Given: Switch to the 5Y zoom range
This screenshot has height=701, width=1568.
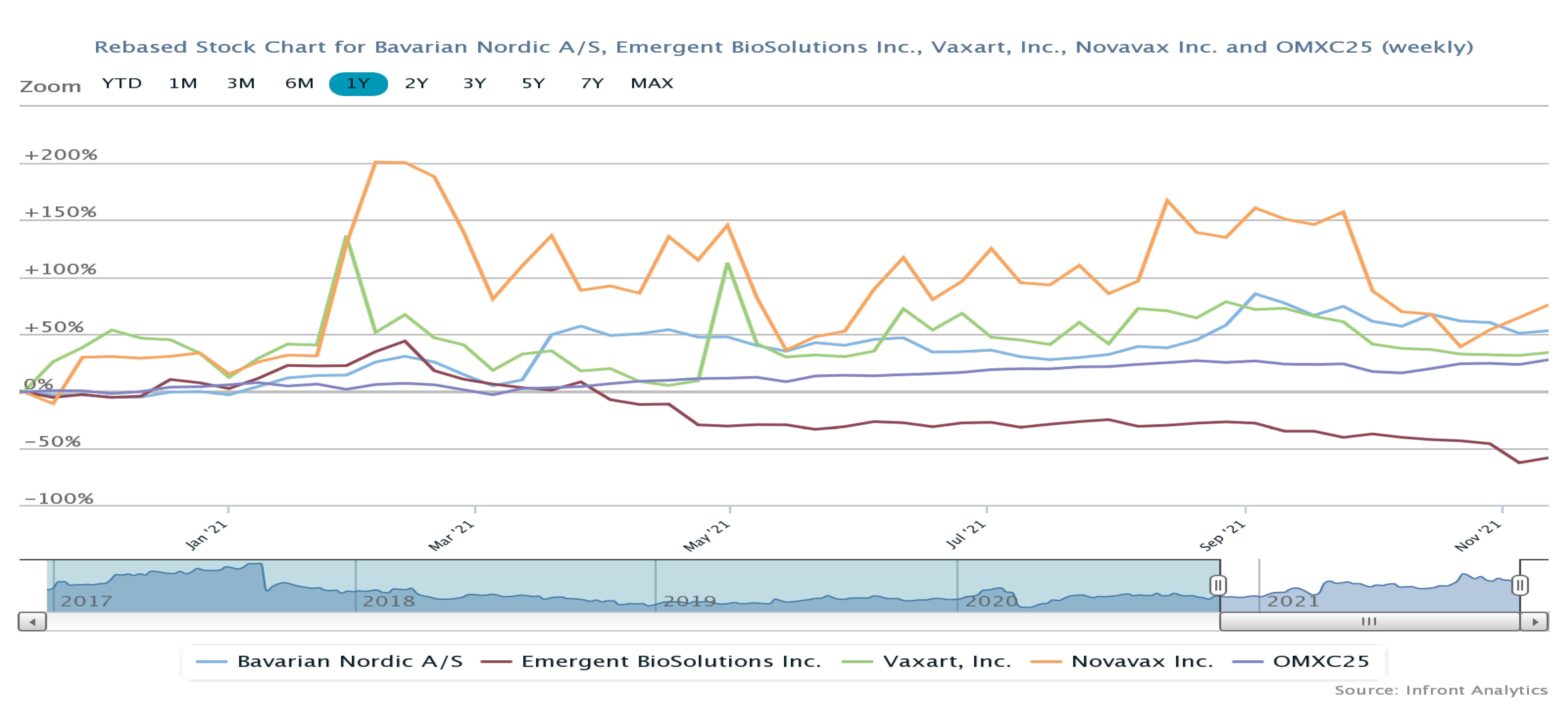Looking at the screenshot, I should (x=533, y=84).
